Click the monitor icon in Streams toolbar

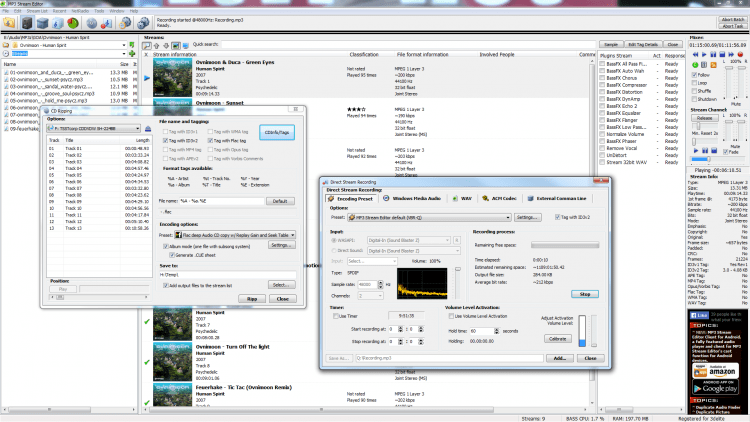(x=186, y=46)
